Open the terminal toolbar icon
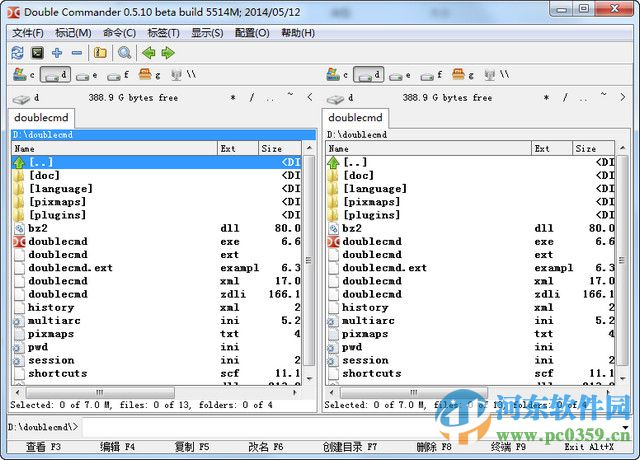The image size is (640, 460). [37, 53]
